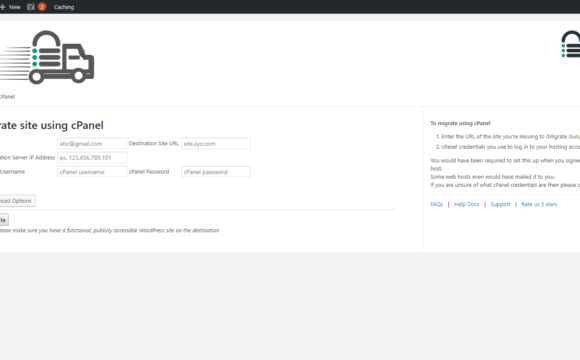Open the Caching admin bar menu
The image size is (580, 360).
tap(64, 7)
